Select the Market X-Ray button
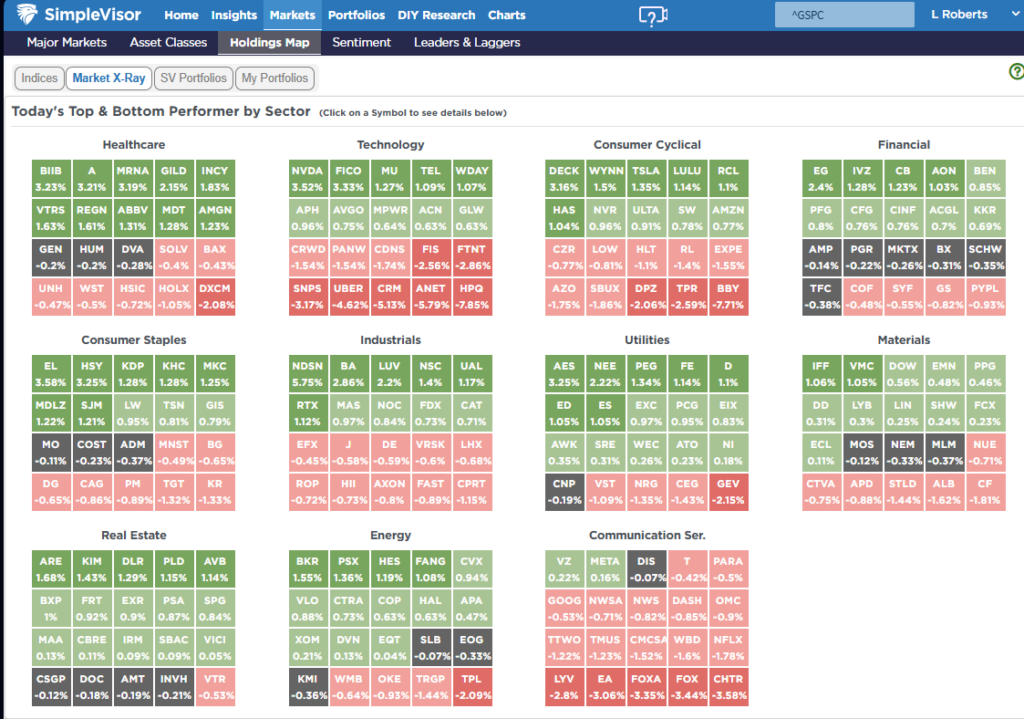Screen dimensions: 1024x719 (x=108, y=78)
